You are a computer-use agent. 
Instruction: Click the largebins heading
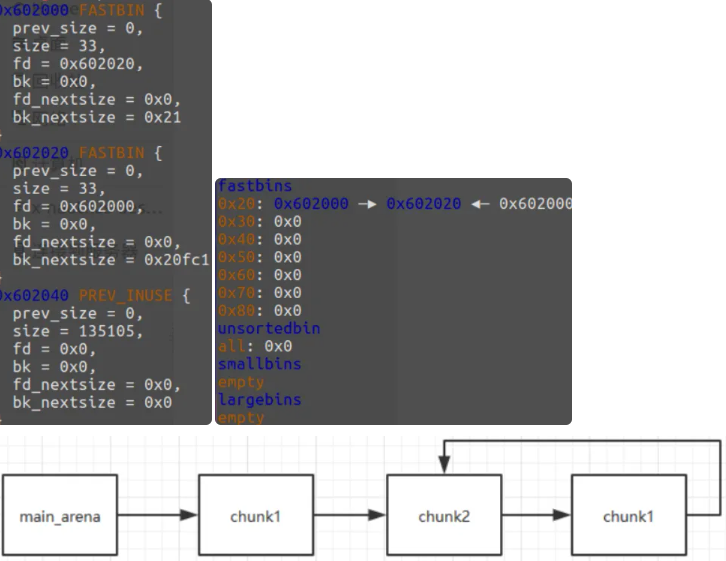[x=258, y=400]
